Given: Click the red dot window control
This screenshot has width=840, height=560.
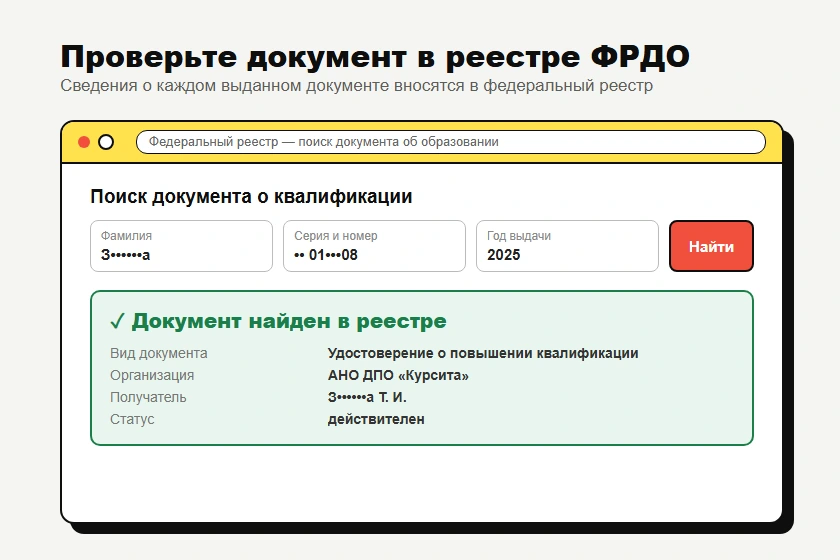Looking at the screenshot, I should tap(84, 142).
